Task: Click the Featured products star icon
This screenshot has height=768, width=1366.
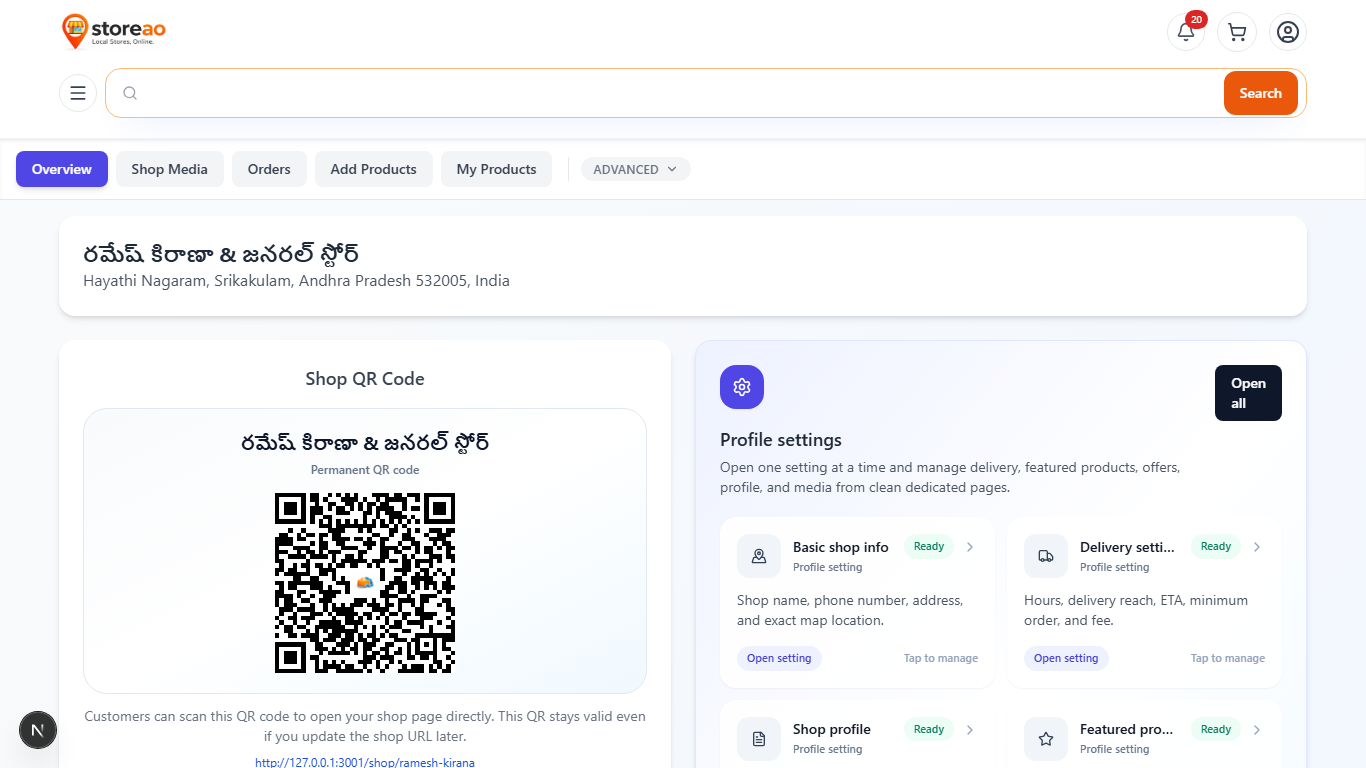Action: click(x=1046, y=739)
